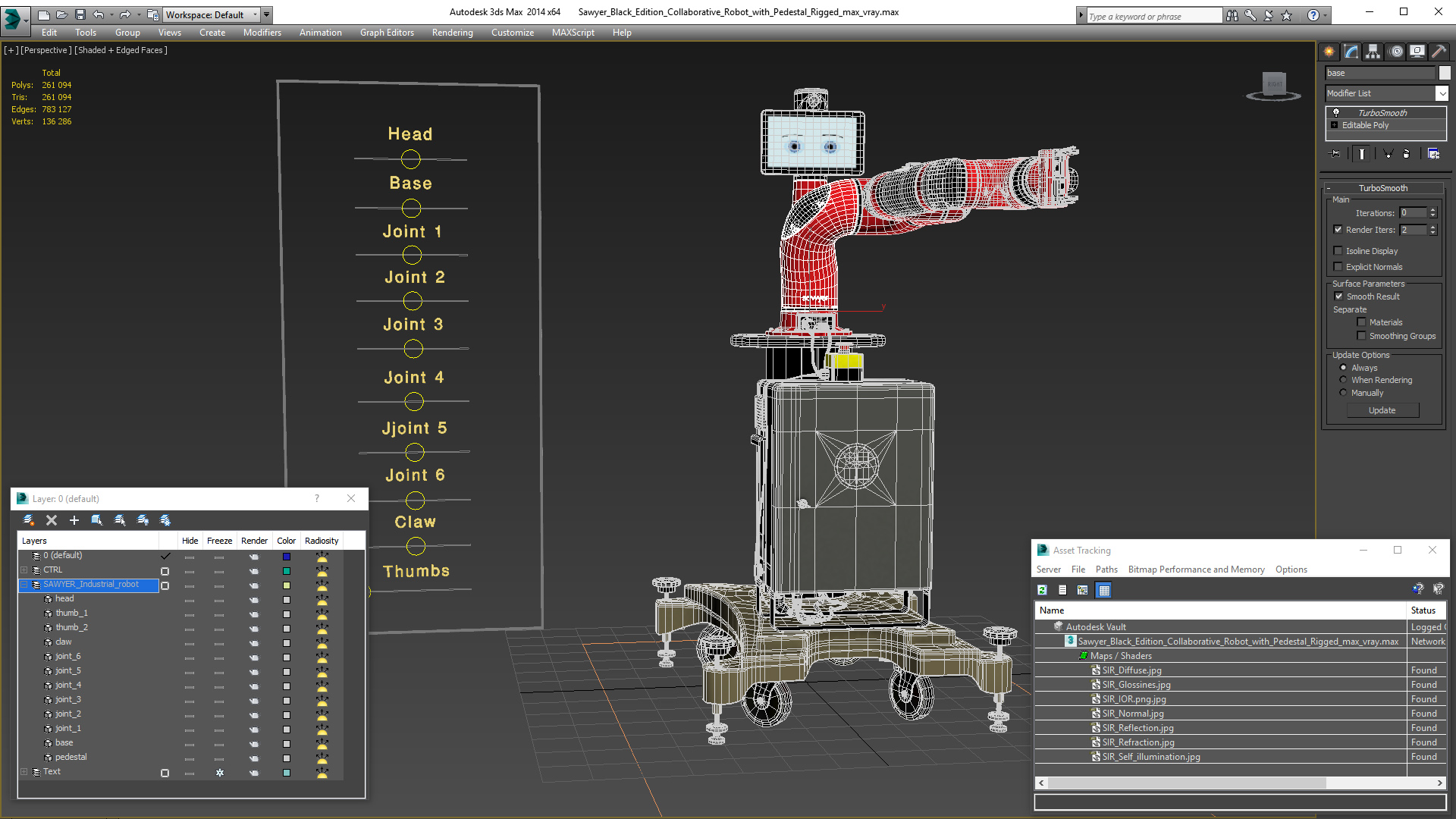Open Asset Tracking Paths menu
Image resolution: width=1456 pixels, height=819 pixels.
1106,570
